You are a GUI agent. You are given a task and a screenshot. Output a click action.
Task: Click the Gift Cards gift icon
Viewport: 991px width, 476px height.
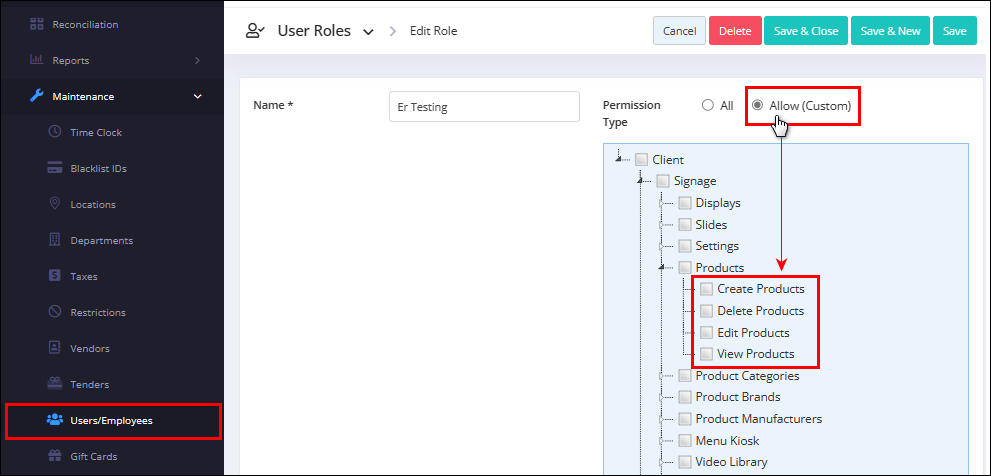click(55, 456)
